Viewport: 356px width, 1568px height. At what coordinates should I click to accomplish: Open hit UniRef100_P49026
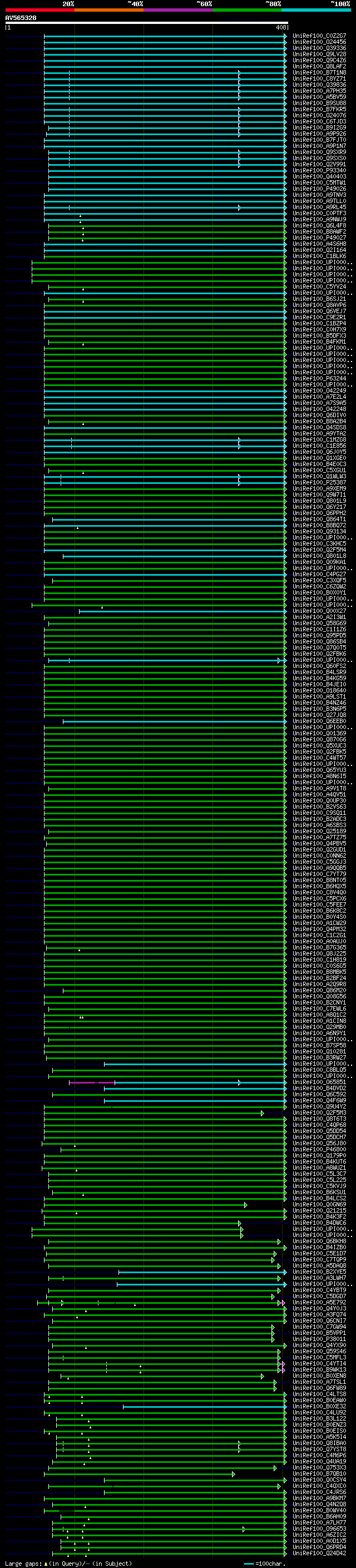pos(319,189)
